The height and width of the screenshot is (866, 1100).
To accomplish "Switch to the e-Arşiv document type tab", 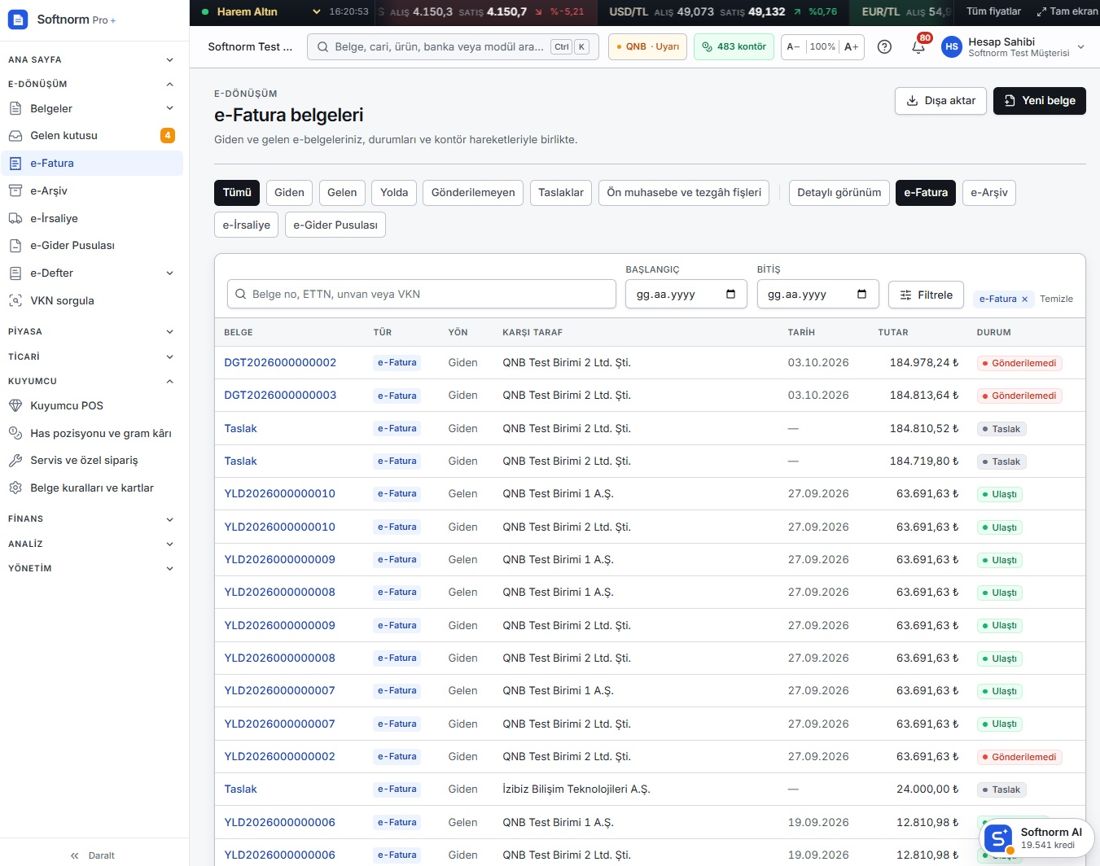I will tap(988, 192).
